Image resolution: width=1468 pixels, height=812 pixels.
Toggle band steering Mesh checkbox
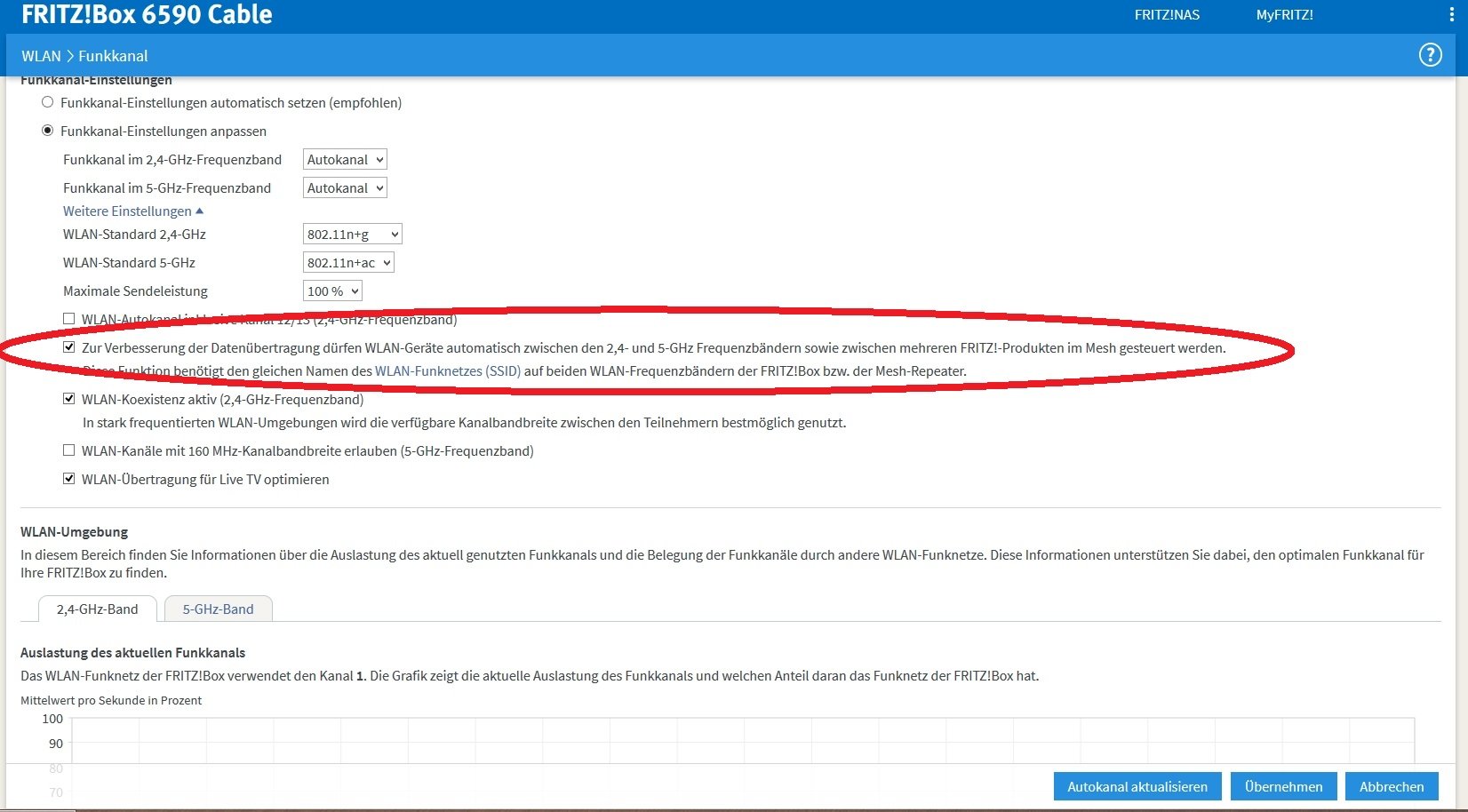69,347
